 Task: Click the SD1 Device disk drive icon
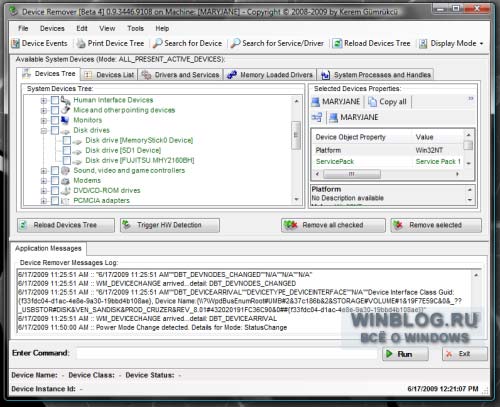pyautogui.click(x=77, y=151)
